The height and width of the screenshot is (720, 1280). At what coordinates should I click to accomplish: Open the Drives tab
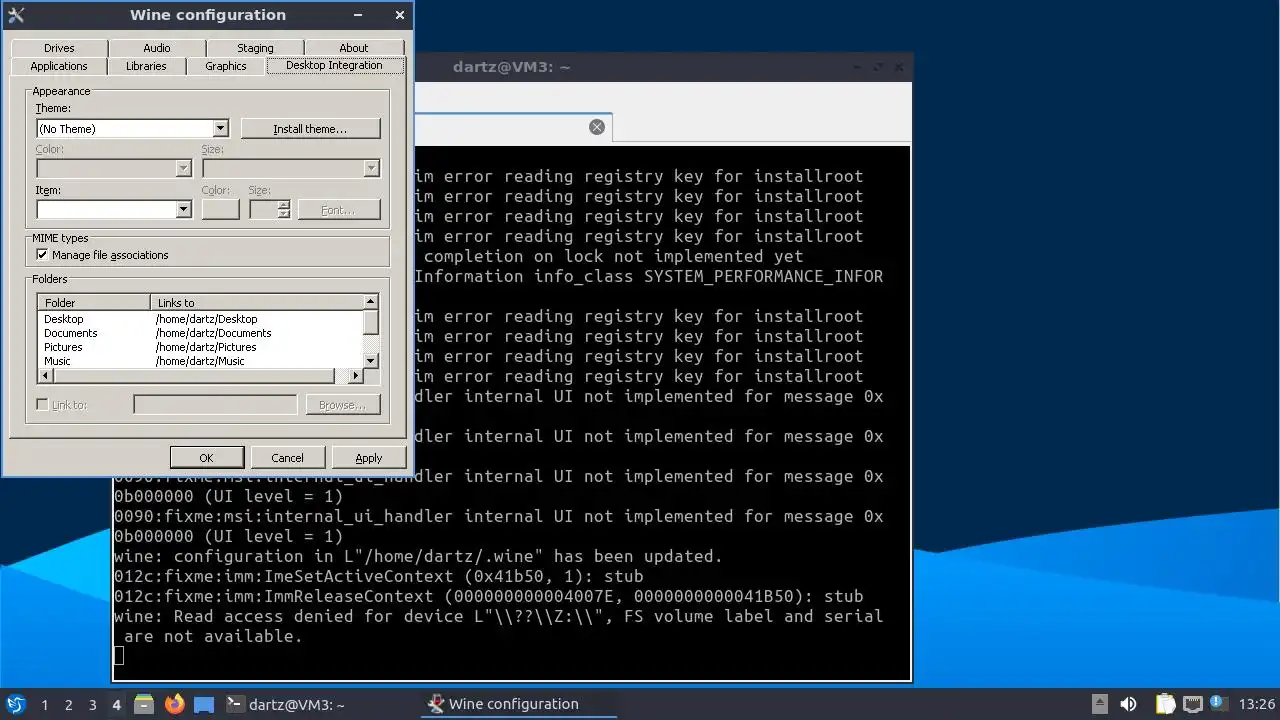(x=59, y=48)
